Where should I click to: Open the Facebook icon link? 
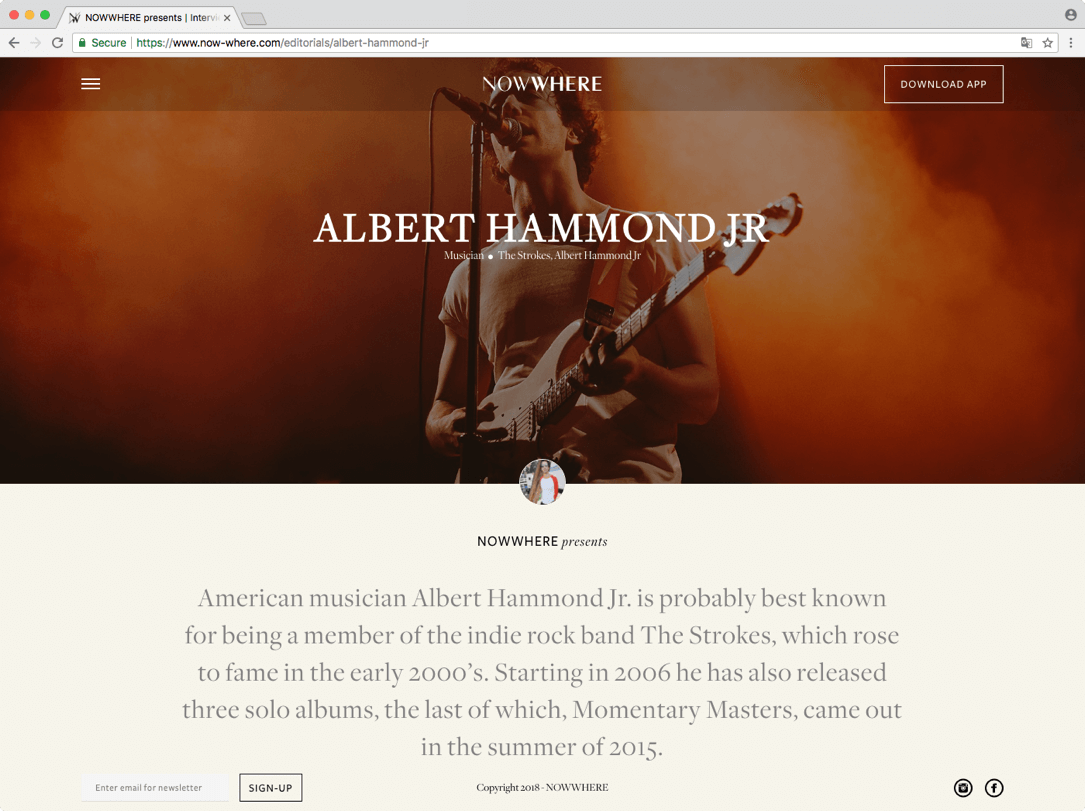click(994, 787)
